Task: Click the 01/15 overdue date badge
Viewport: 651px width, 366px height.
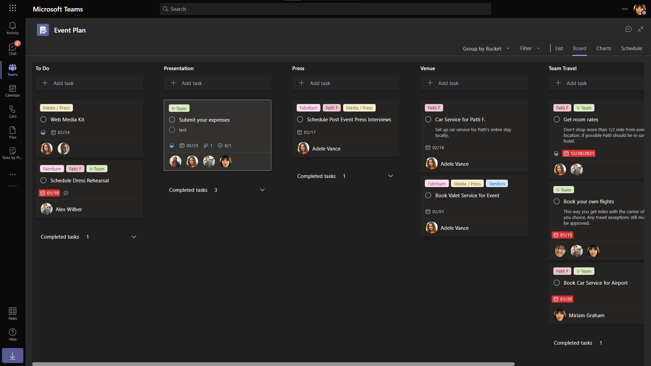Action: click(x=563, y=235)
